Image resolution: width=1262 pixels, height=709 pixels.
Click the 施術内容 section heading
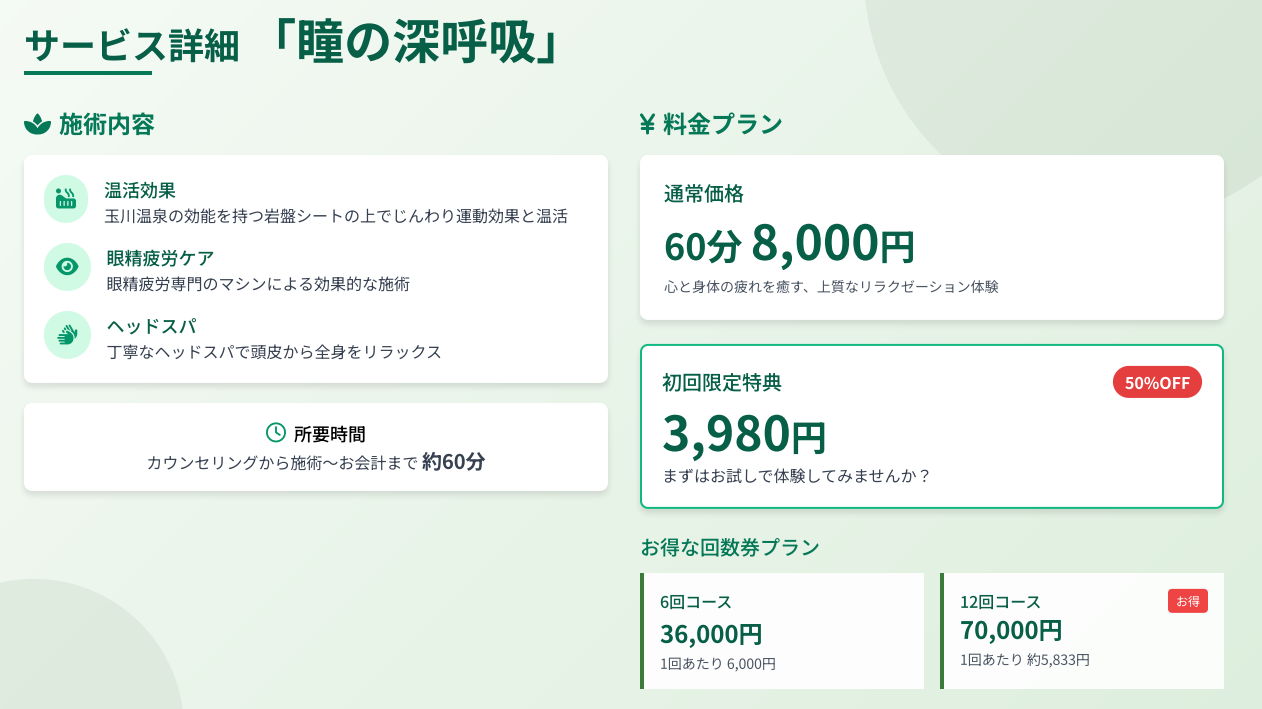[107, 124]
